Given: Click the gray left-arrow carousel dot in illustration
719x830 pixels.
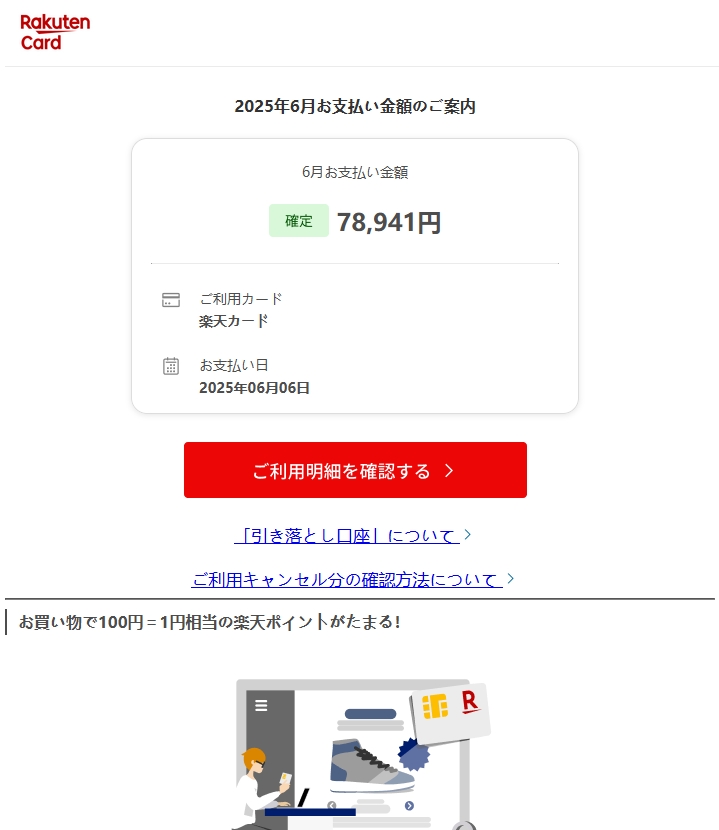Looking at the screenshot, I should pos(332,806).
